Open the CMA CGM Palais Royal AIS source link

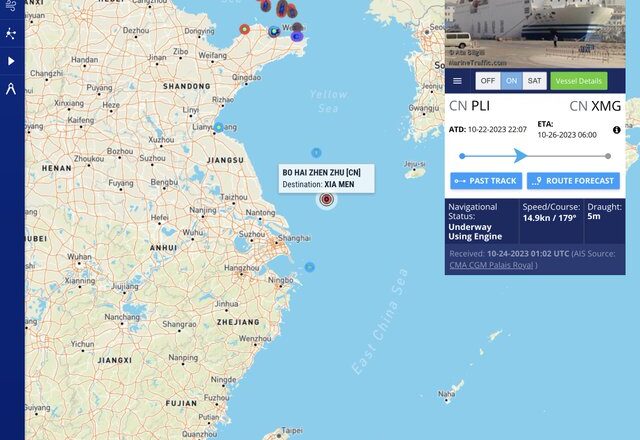pos(491,265)
